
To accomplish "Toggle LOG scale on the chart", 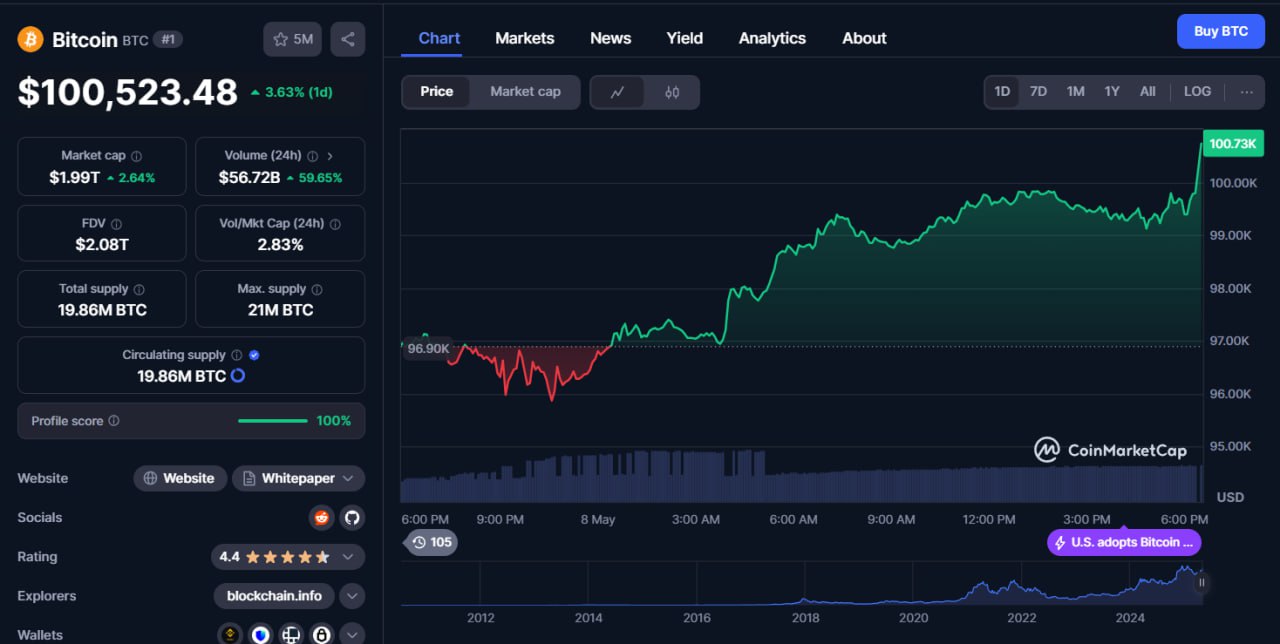I will (1197, 92).
